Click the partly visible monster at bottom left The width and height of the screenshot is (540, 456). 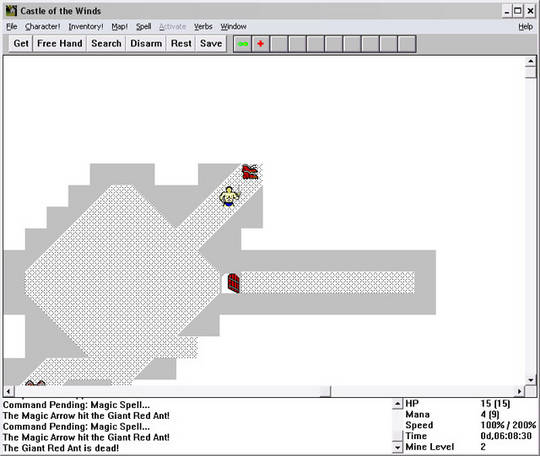point(35,382)
